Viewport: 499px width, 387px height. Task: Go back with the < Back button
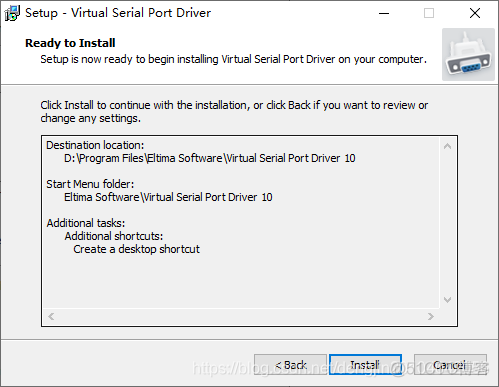tap(290, 365)
